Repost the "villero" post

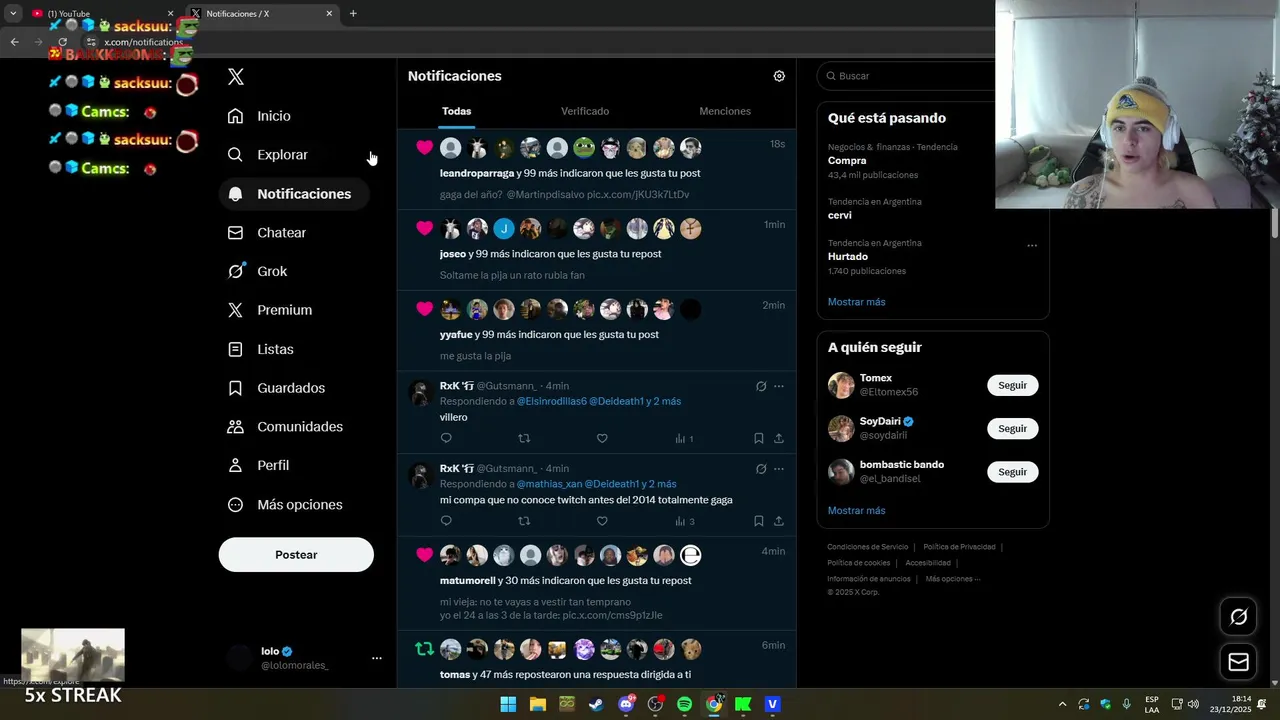[524, 438]
